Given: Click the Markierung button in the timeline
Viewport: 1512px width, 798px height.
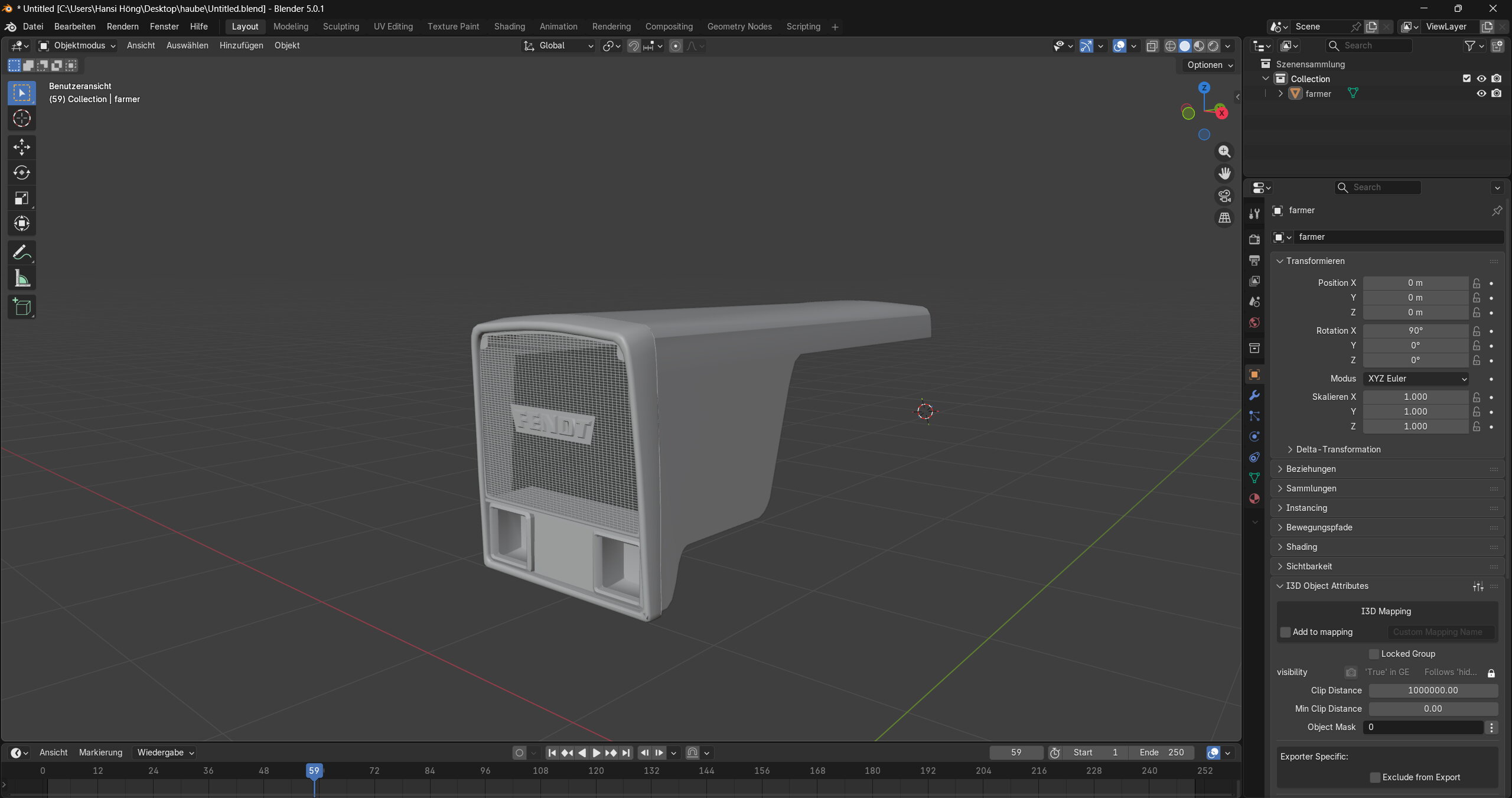Looking at the screenshot, I should [101, 753].
